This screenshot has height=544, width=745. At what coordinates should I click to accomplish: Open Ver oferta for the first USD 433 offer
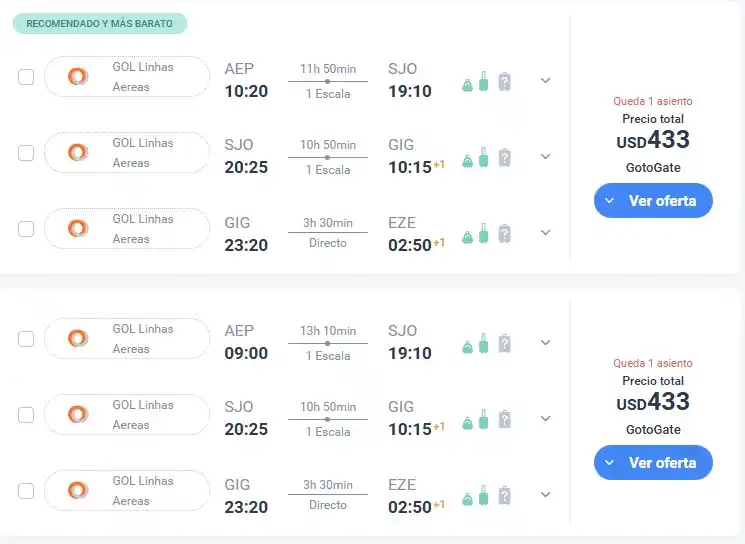click(653, 200)
